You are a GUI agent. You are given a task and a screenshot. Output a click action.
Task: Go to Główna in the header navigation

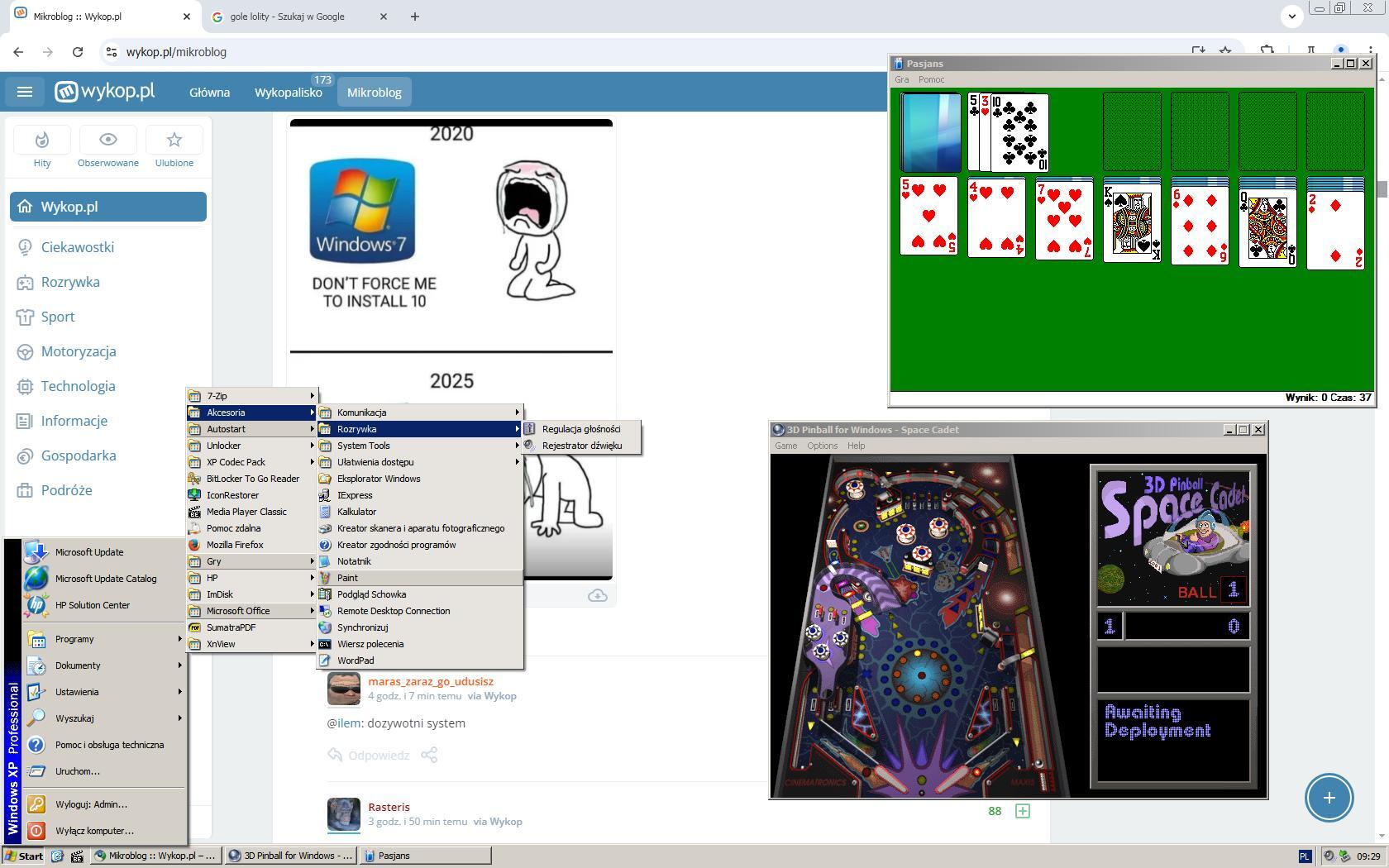(x=209, y=92)
